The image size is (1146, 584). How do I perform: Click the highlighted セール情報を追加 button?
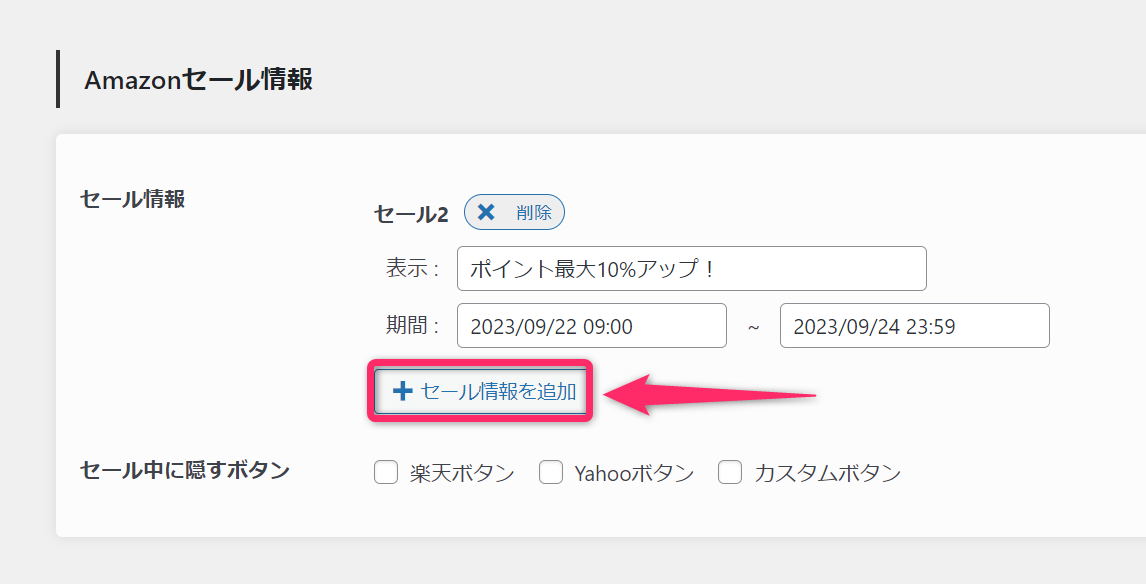480,391
